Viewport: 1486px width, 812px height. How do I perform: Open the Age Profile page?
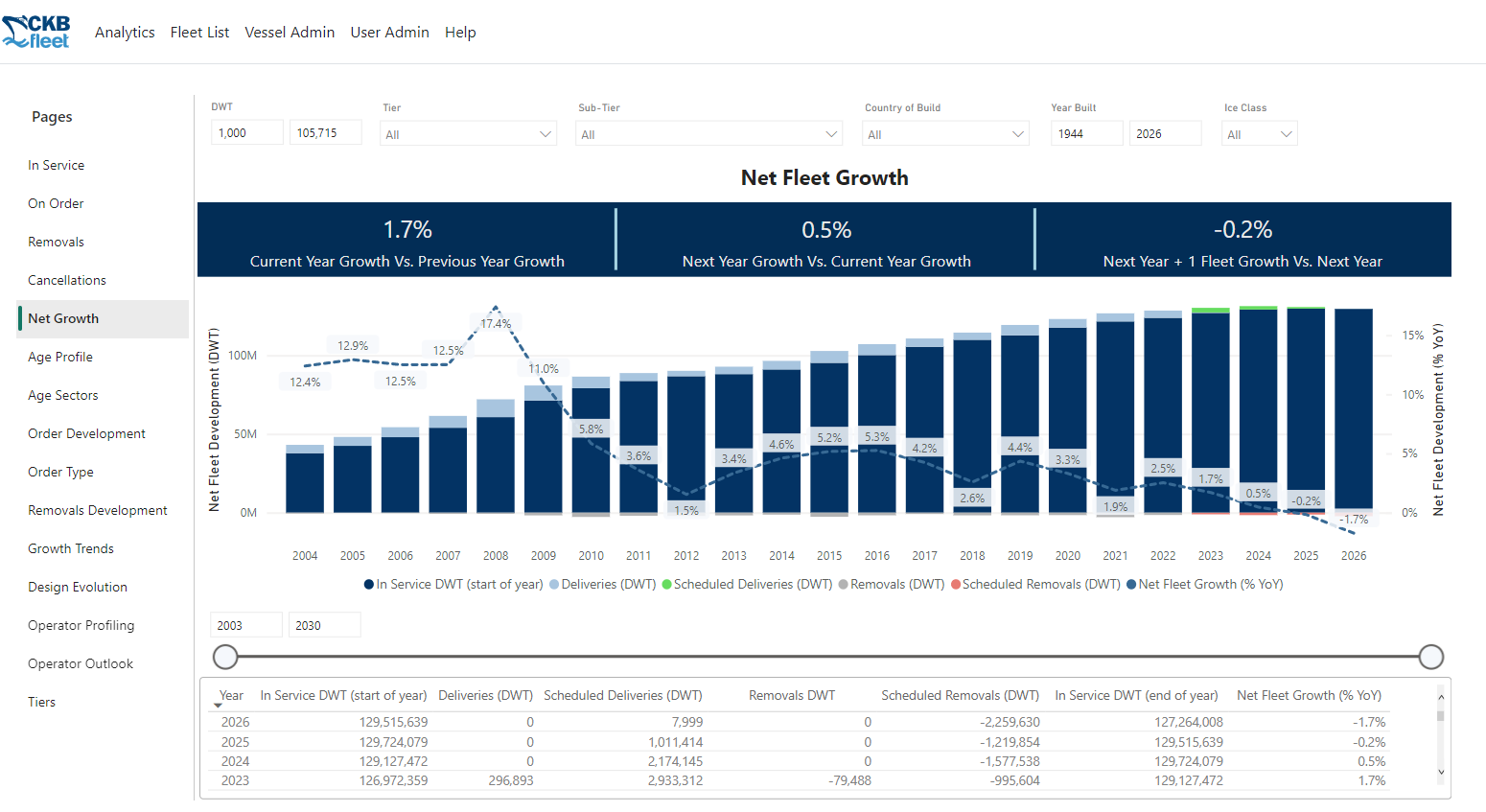click(60, 357)
